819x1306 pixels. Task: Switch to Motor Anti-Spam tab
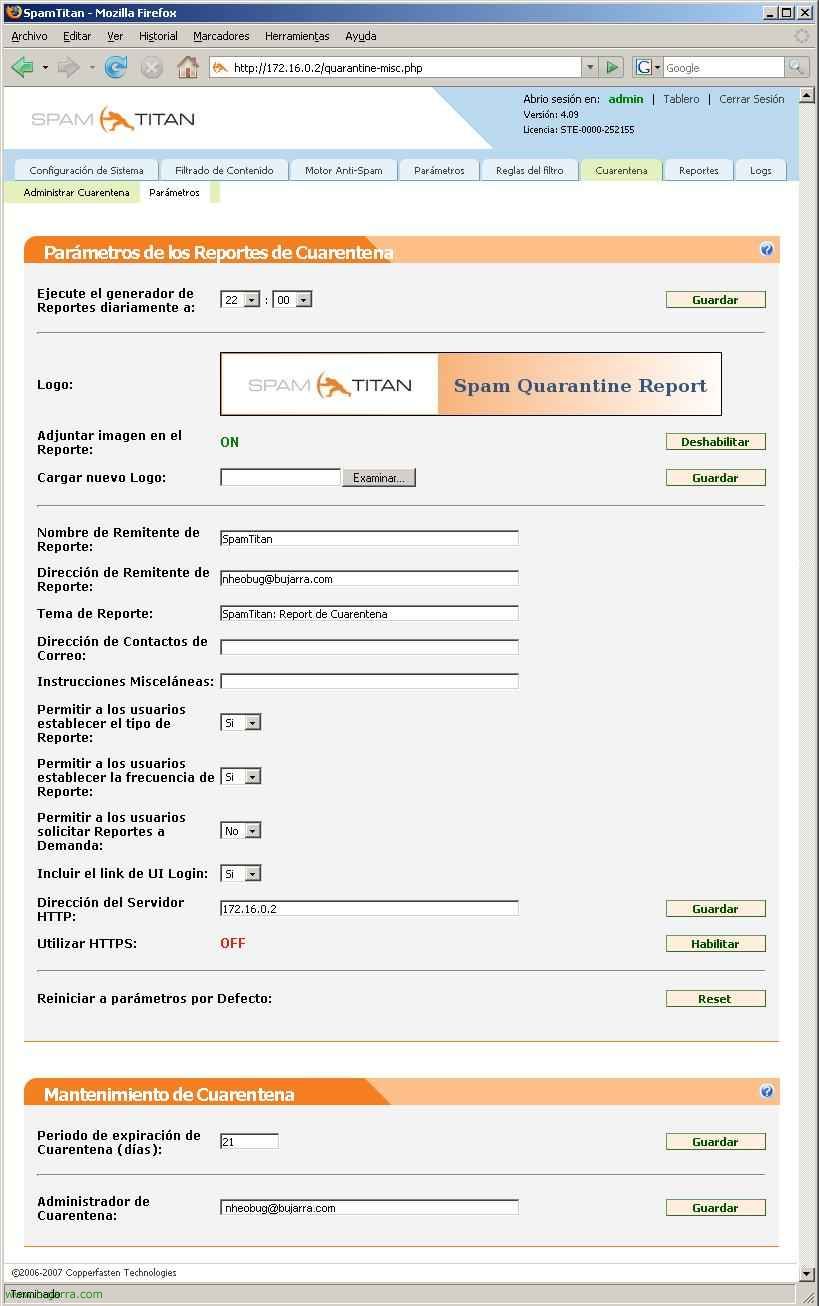343,170
